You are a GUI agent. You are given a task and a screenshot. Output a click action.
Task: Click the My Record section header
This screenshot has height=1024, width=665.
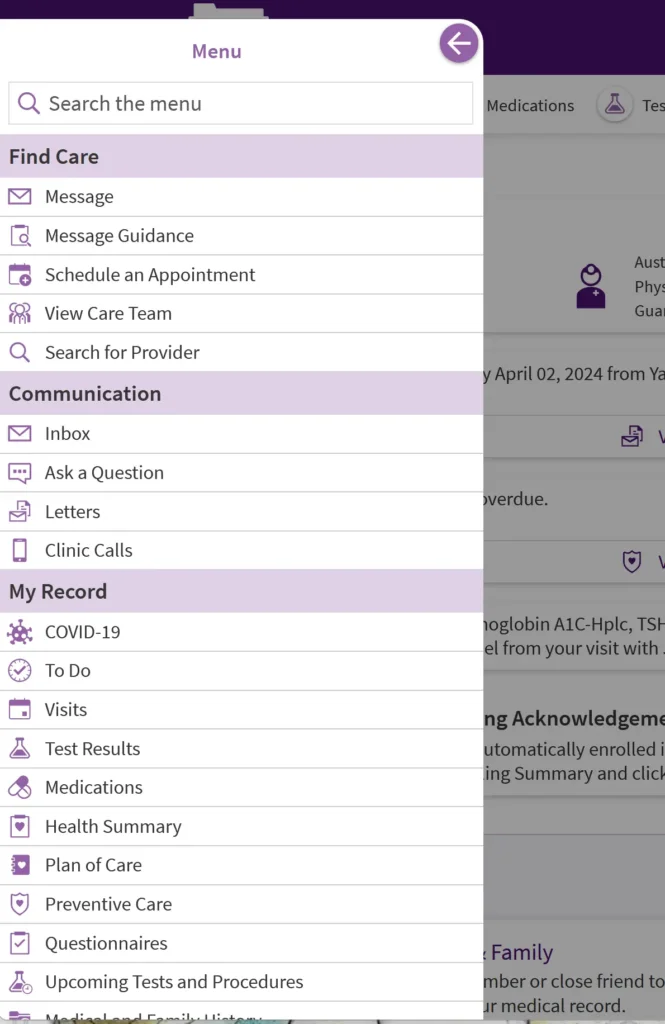242,591
